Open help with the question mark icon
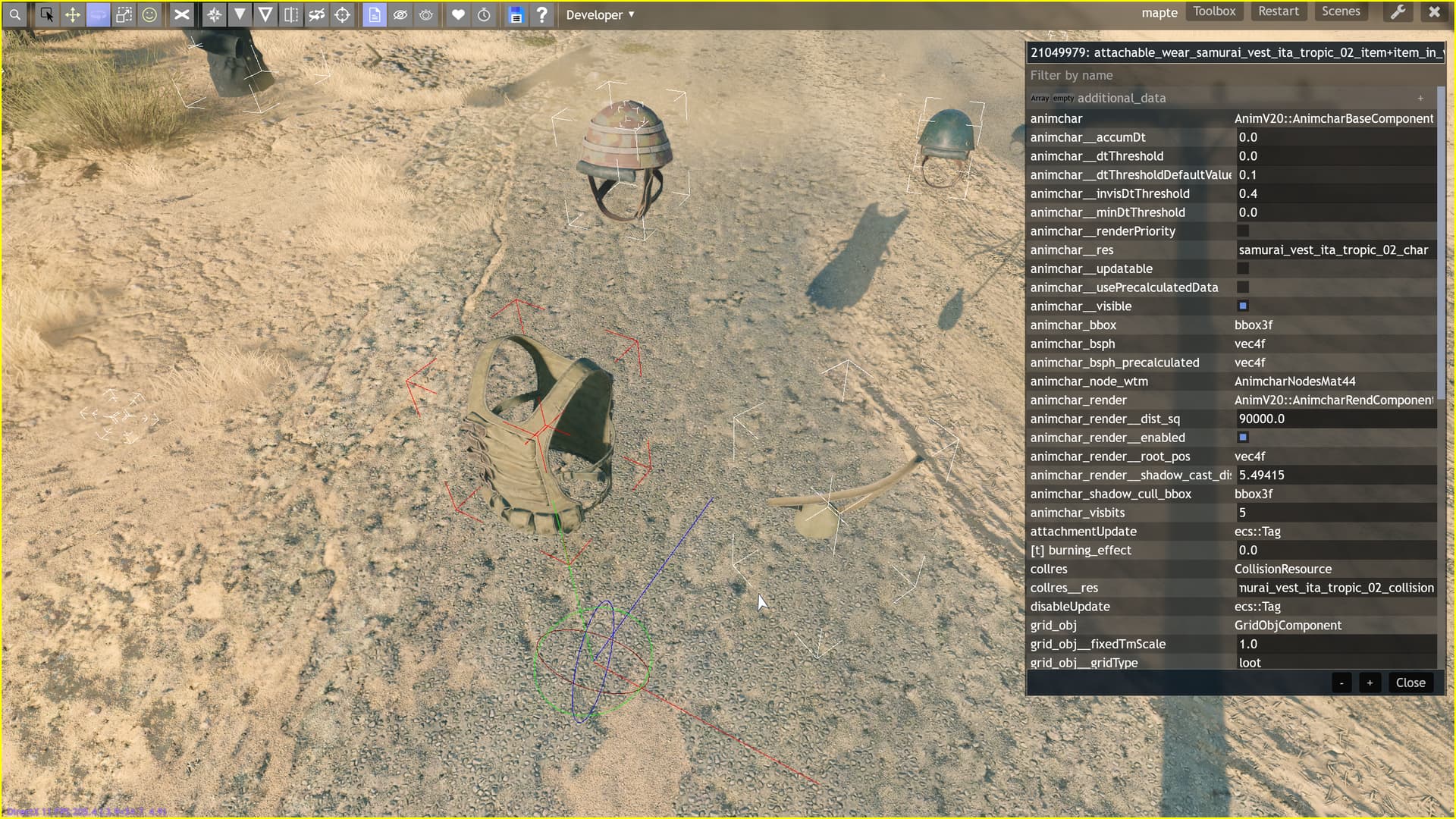This screenshot has width=1456, height=819. tap(541, 14)
